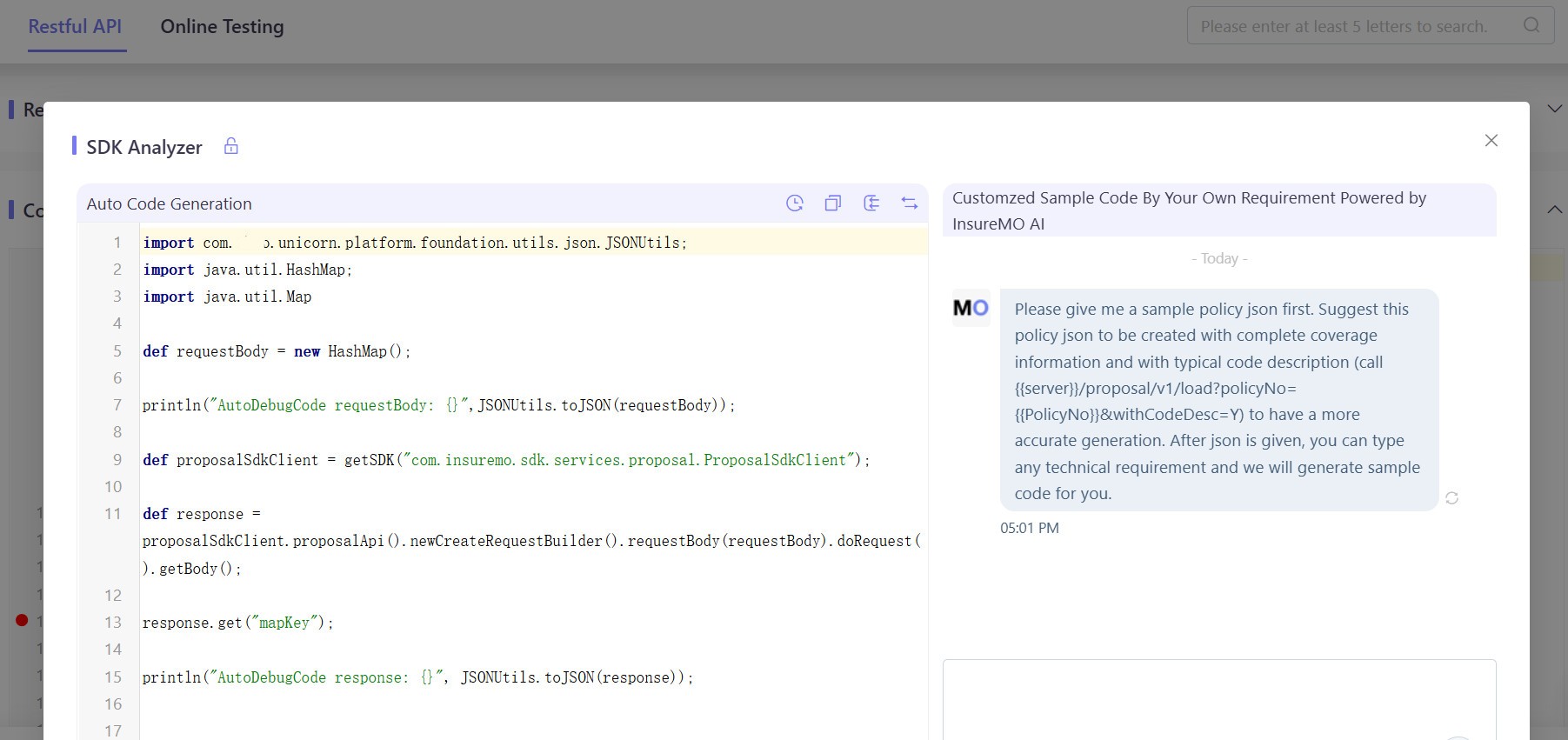Screen dimensions: 1568x740
Task: Click code line 2 import java.util.HashMap
Action: pos(248,270)
